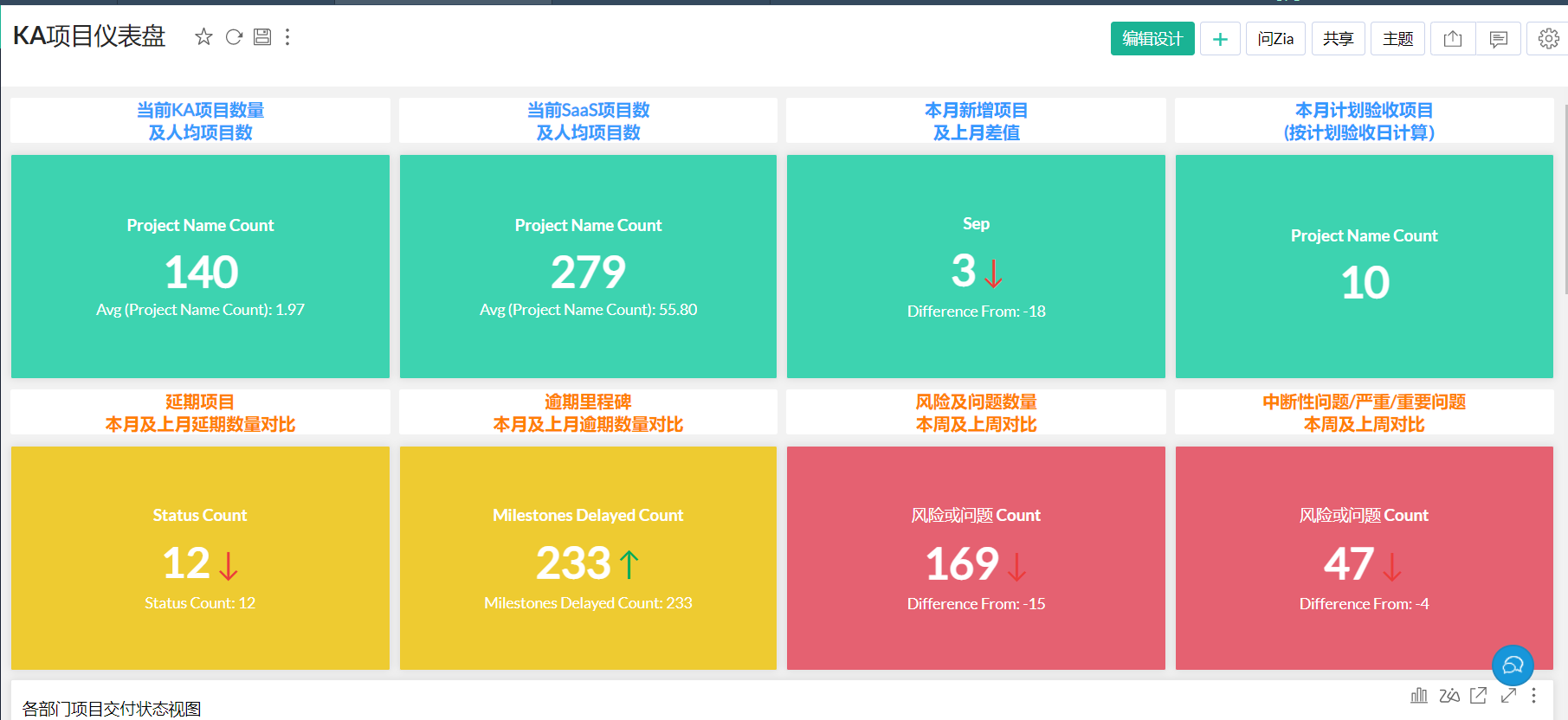Click the refresh dashboard icon
1568x720 pixels.
pyautogui.click(x=234, y=36)
